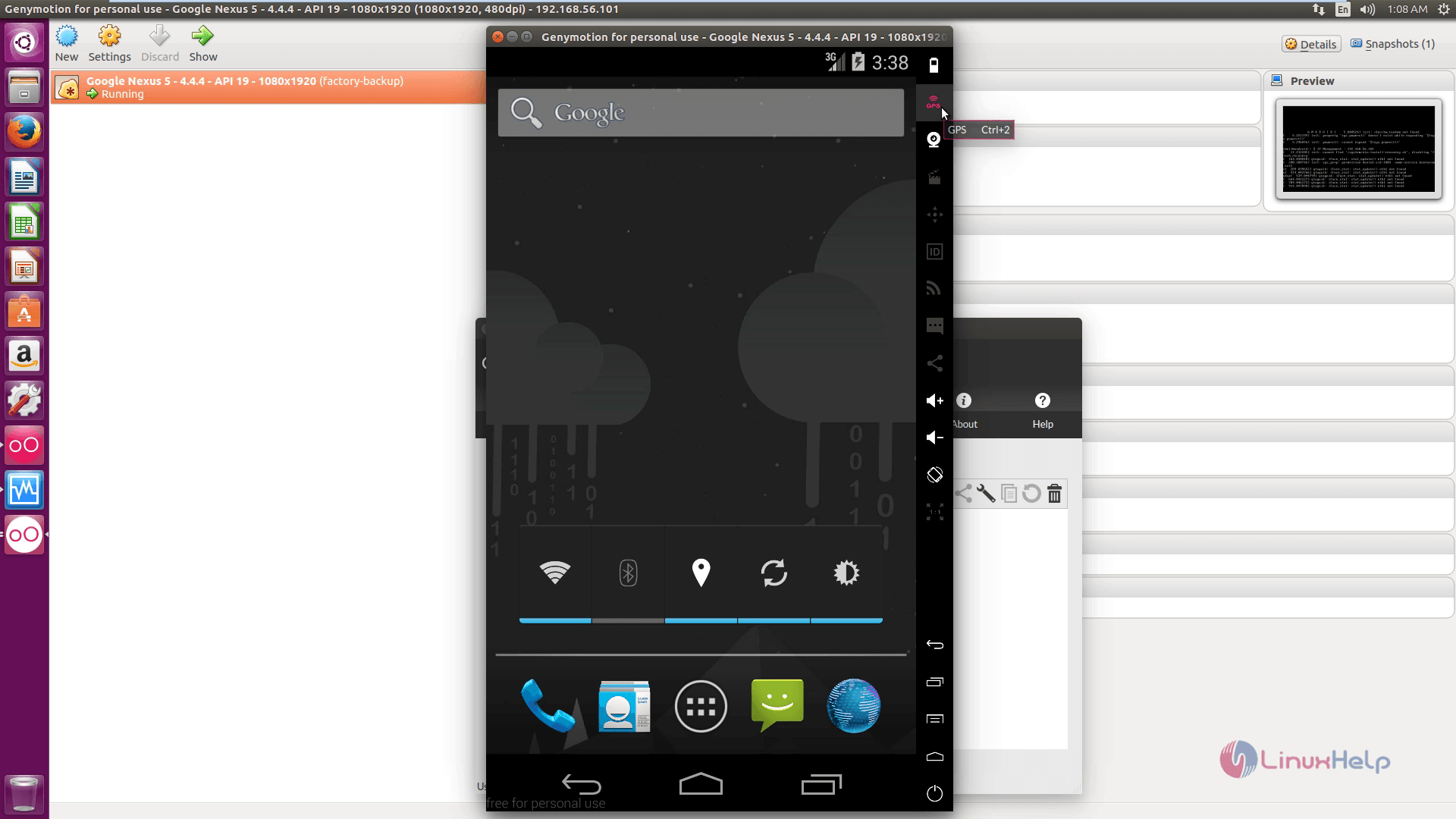
Task: Click the RSS/network signal icon in sidebar
Action: coord(934,288)
